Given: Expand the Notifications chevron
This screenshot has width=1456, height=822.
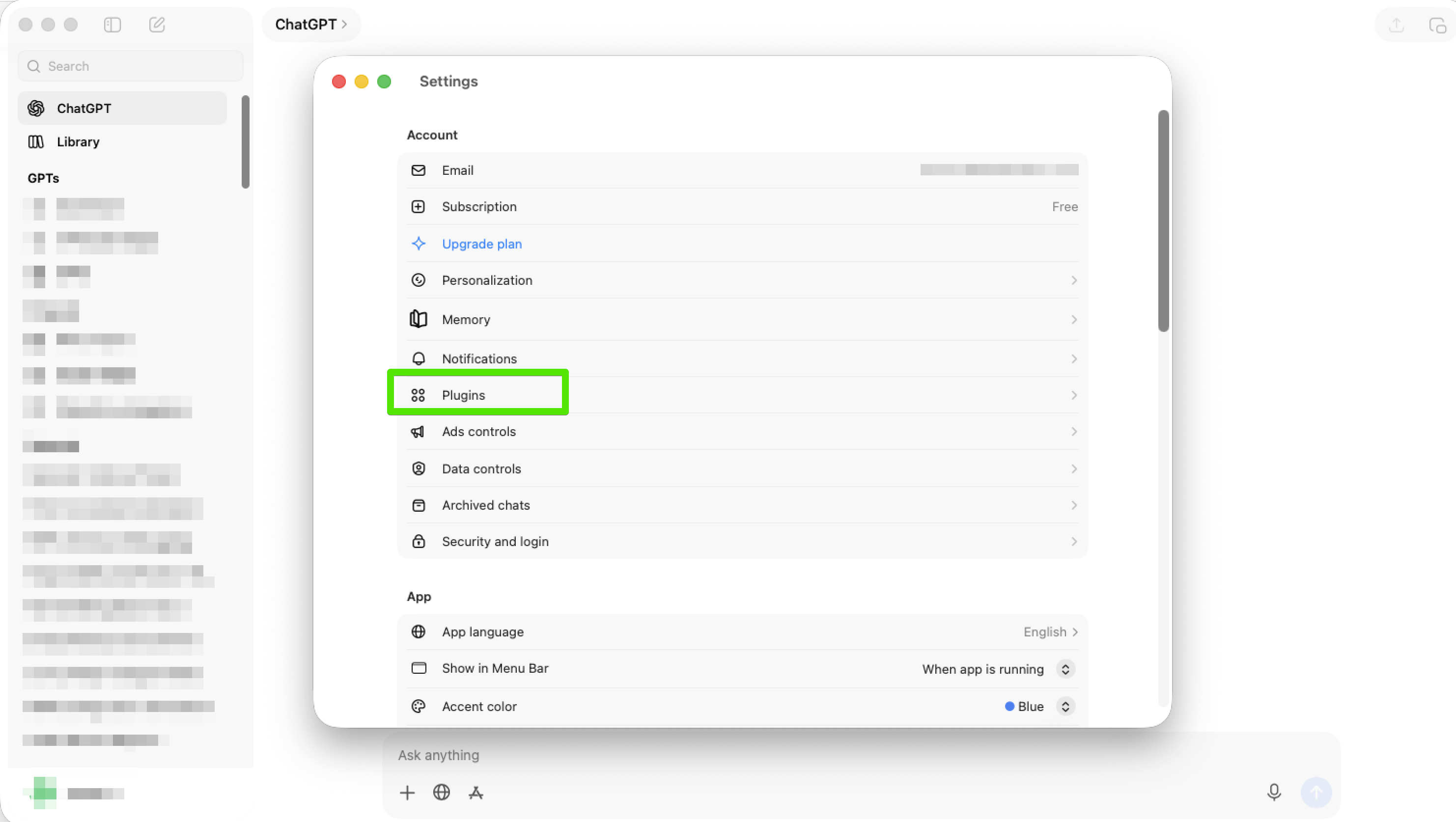Looking at the screenshot, I should click(x=1074, y=359).
